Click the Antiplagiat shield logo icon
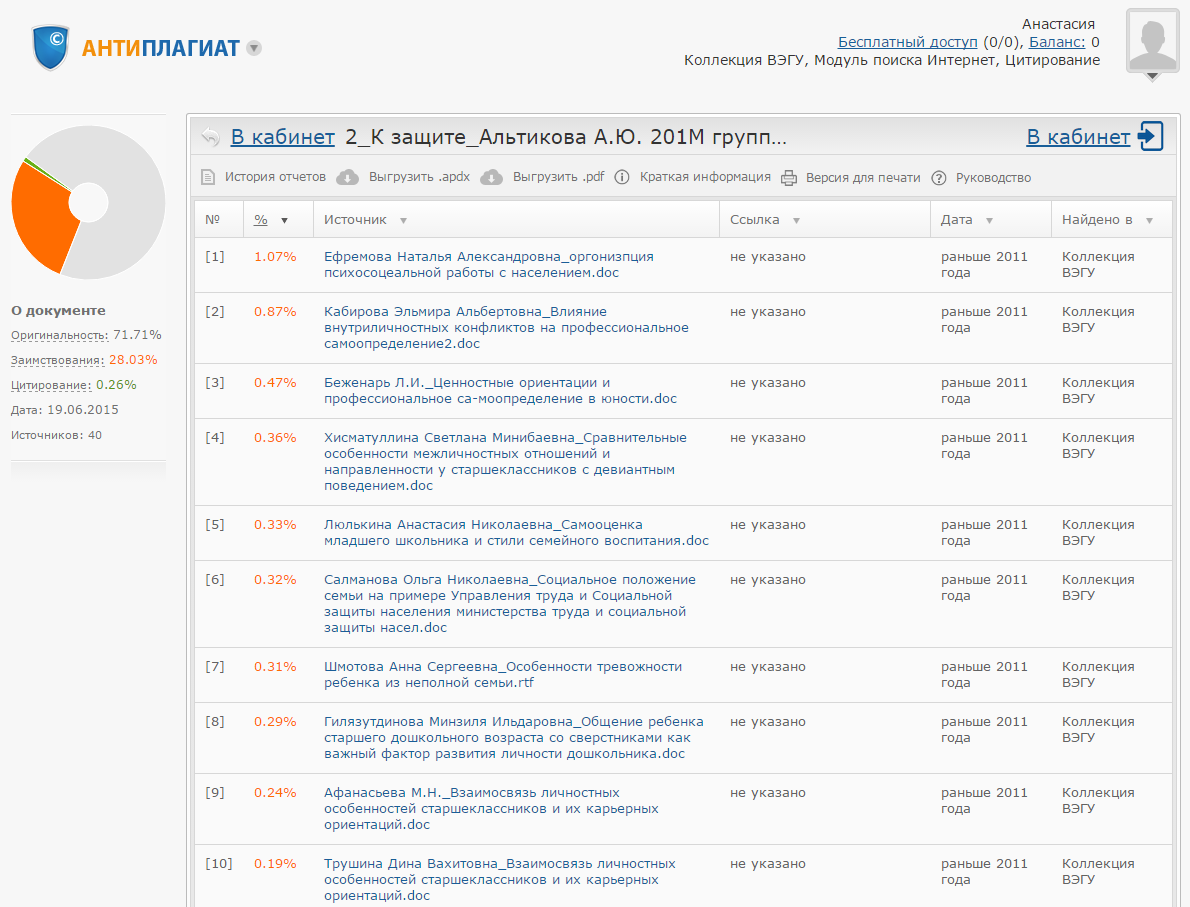1190x907 pixels. [x=50, y=47]
